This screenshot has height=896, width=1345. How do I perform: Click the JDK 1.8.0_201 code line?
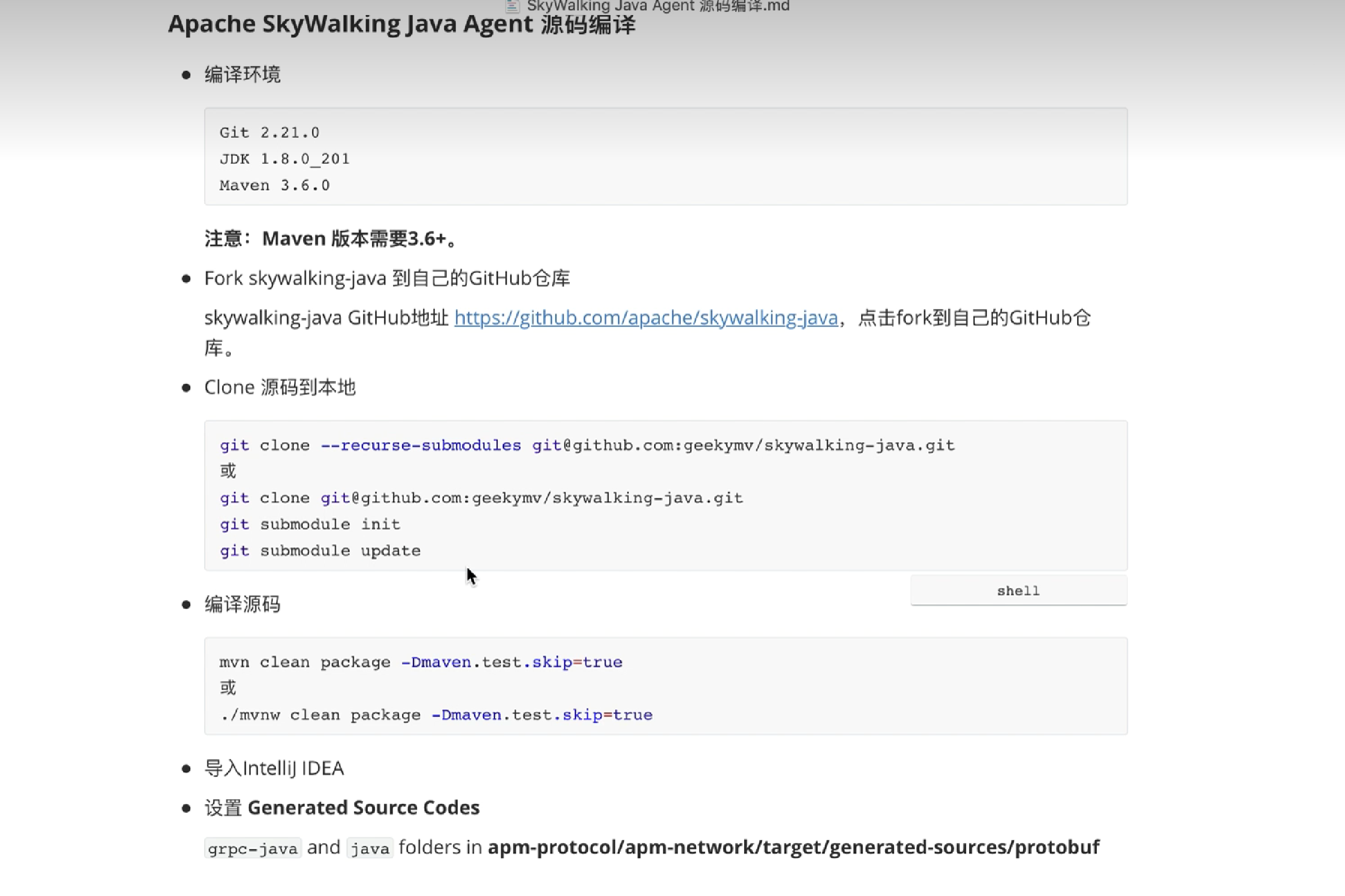pyautogui.click(x=284, y=159)
